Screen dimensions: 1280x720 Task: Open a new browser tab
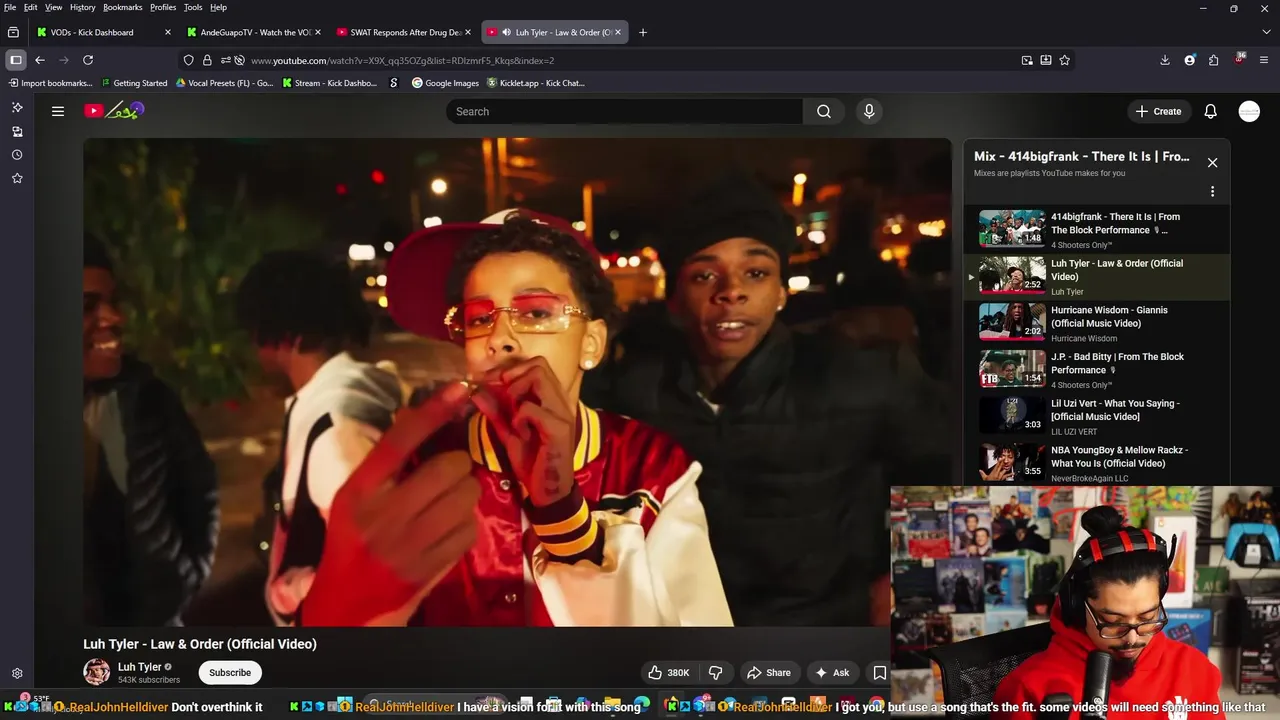click(x=643, y=32)
